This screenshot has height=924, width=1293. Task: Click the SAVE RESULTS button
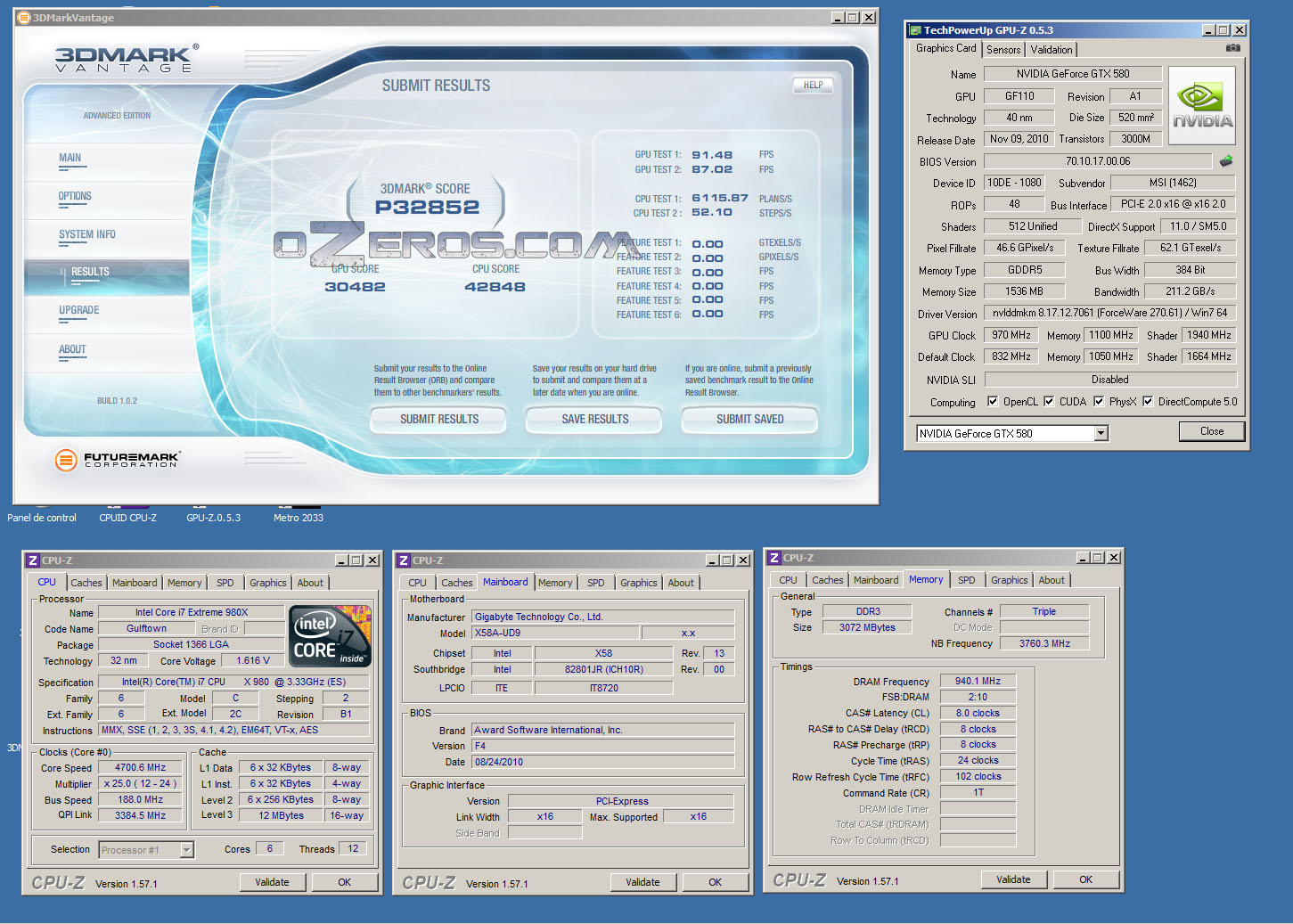point(594,419)
